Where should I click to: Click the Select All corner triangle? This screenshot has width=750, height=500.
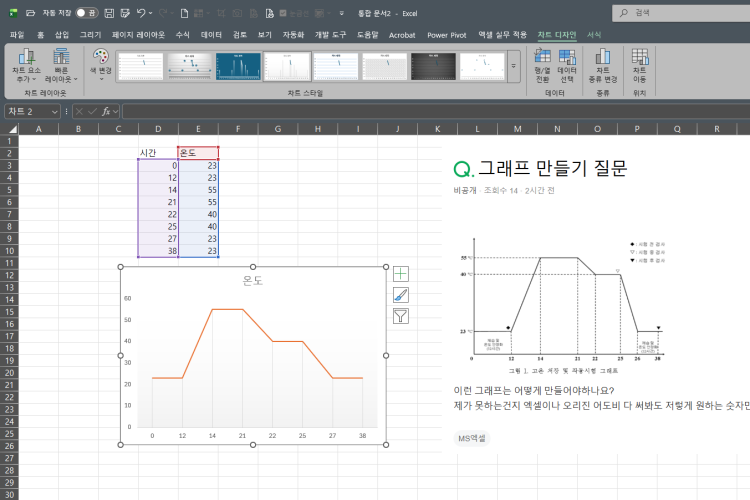click(x=12, y=129)
